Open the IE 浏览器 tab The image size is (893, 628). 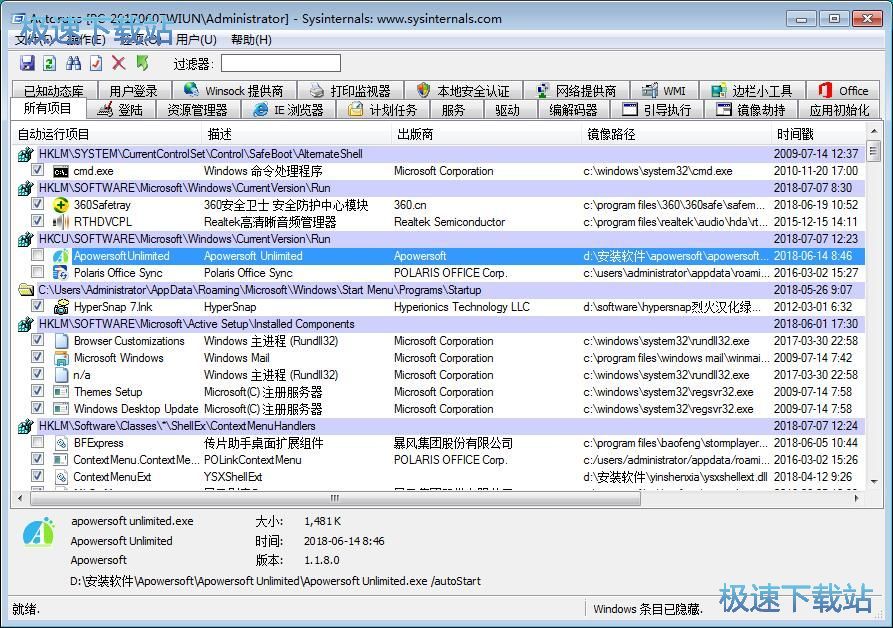289,110
